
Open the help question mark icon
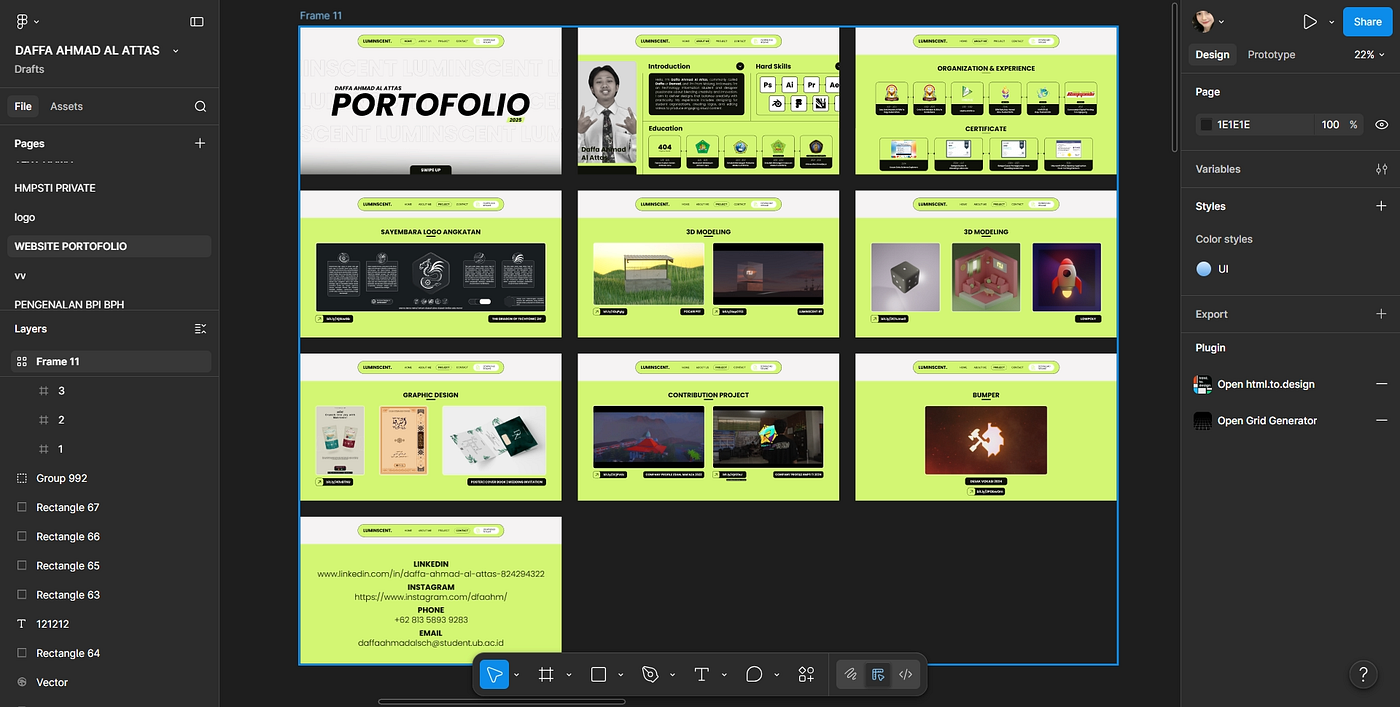(x=1363, y=675)
